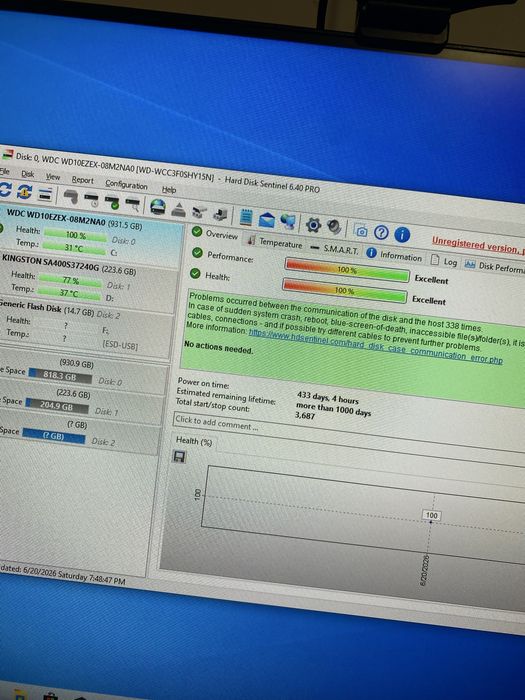Viewport: 525px width, 700px height.
Task: Open the Report menu
Action: coord(83,180)
